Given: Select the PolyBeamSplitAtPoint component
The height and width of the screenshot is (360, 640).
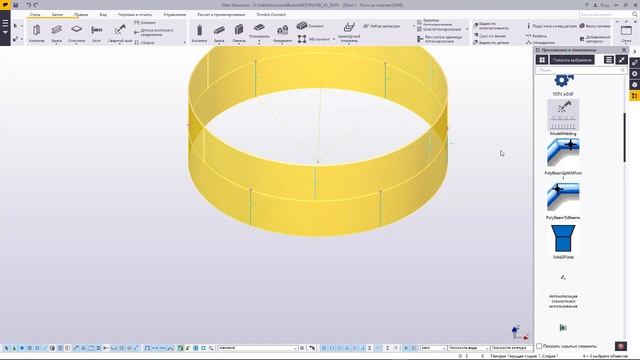Looking at the screenshot, I should point(563,159).
